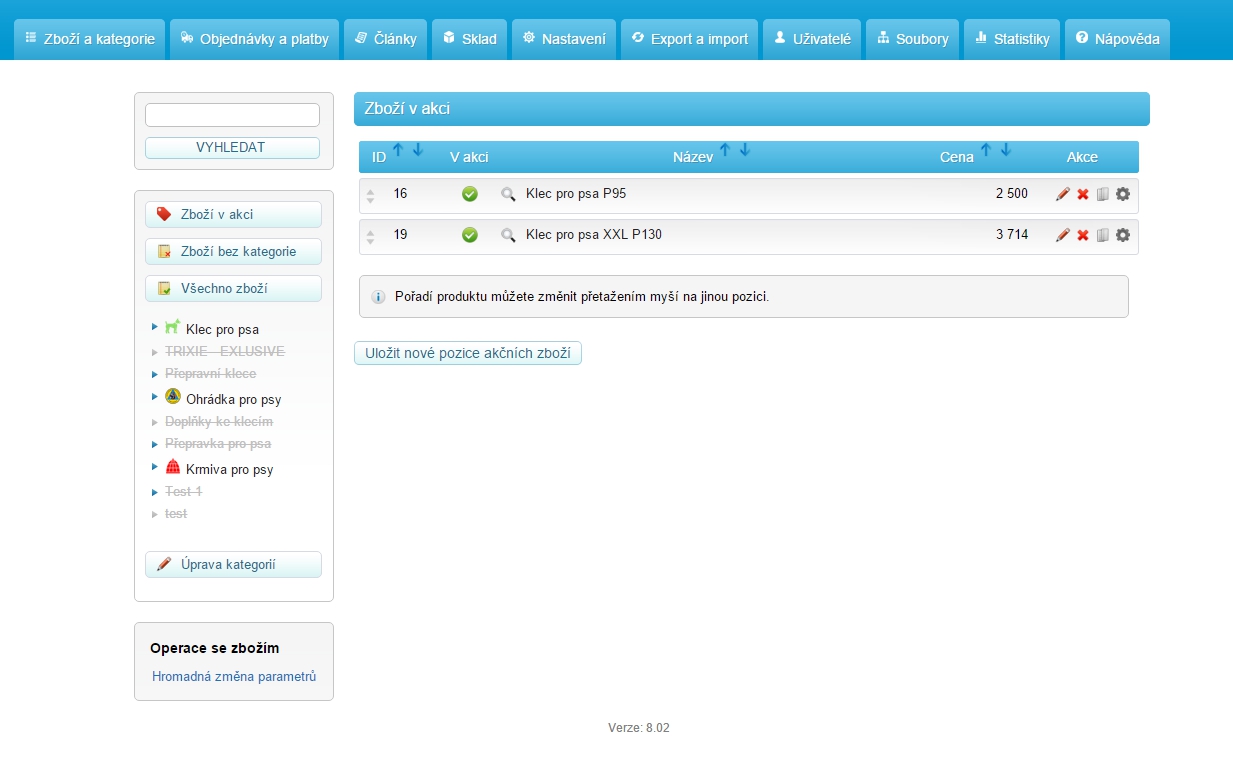Click the reorder handle on row ID 16
Viewport: 1233px width, 760px height.
(371, 195)
